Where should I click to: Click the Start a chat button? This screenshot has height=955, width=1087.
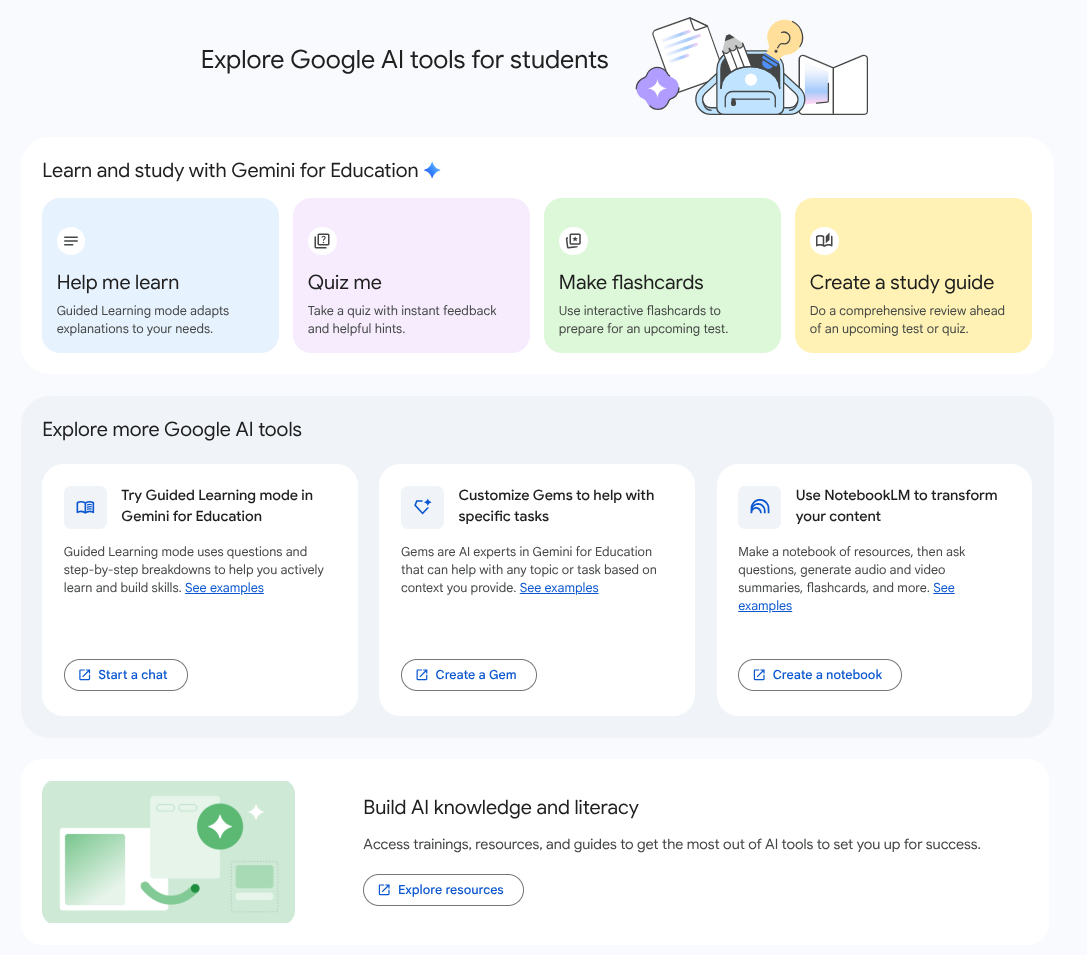click(x=125, y=674)
